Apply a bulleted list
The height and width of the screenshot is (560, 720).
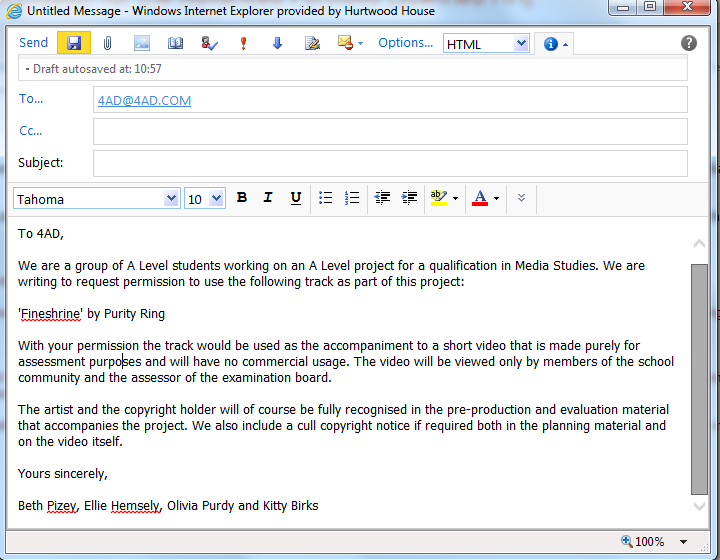coord(326,198)
